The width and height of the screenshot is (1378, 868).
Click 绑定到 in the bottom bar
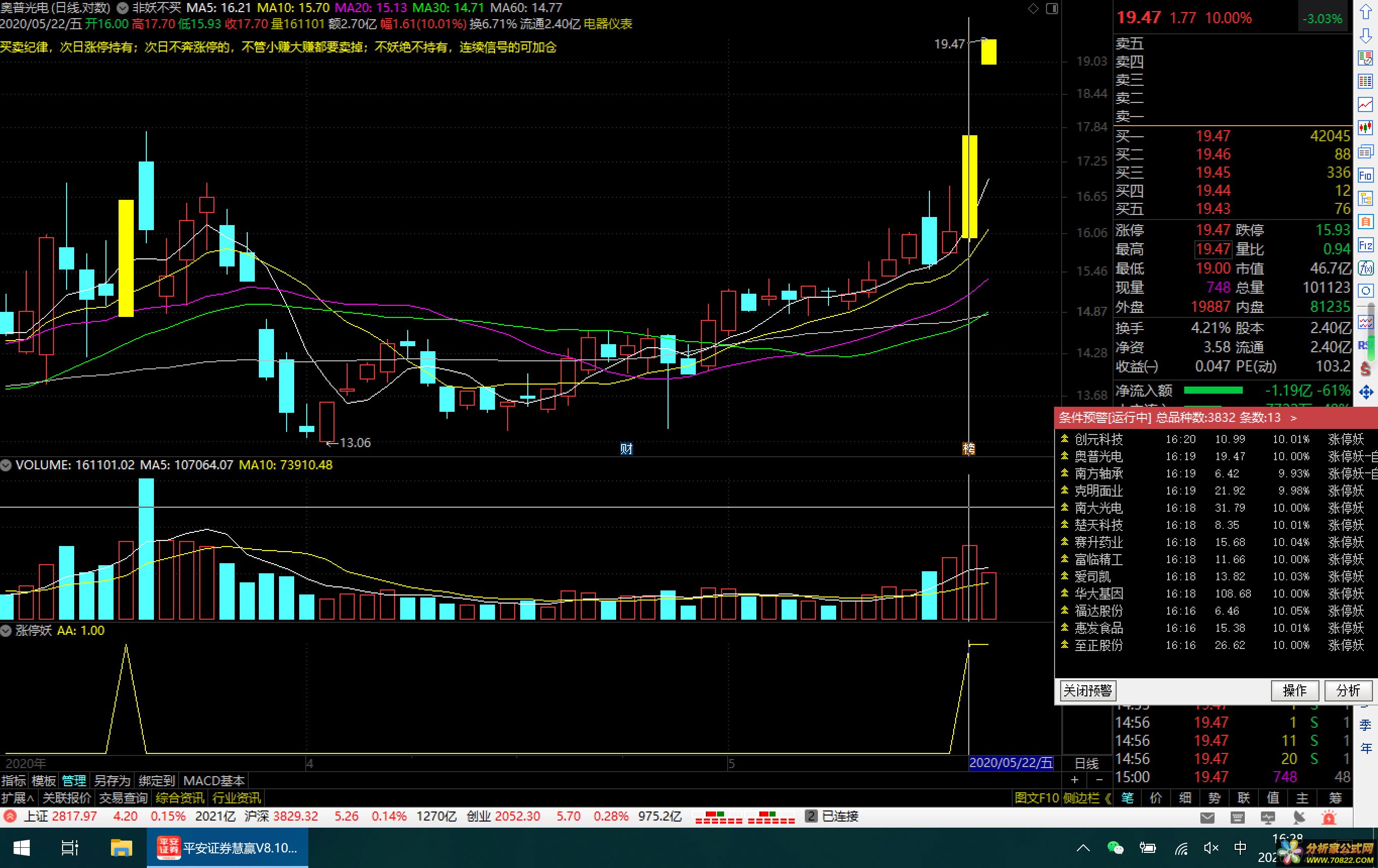(157, 781)
